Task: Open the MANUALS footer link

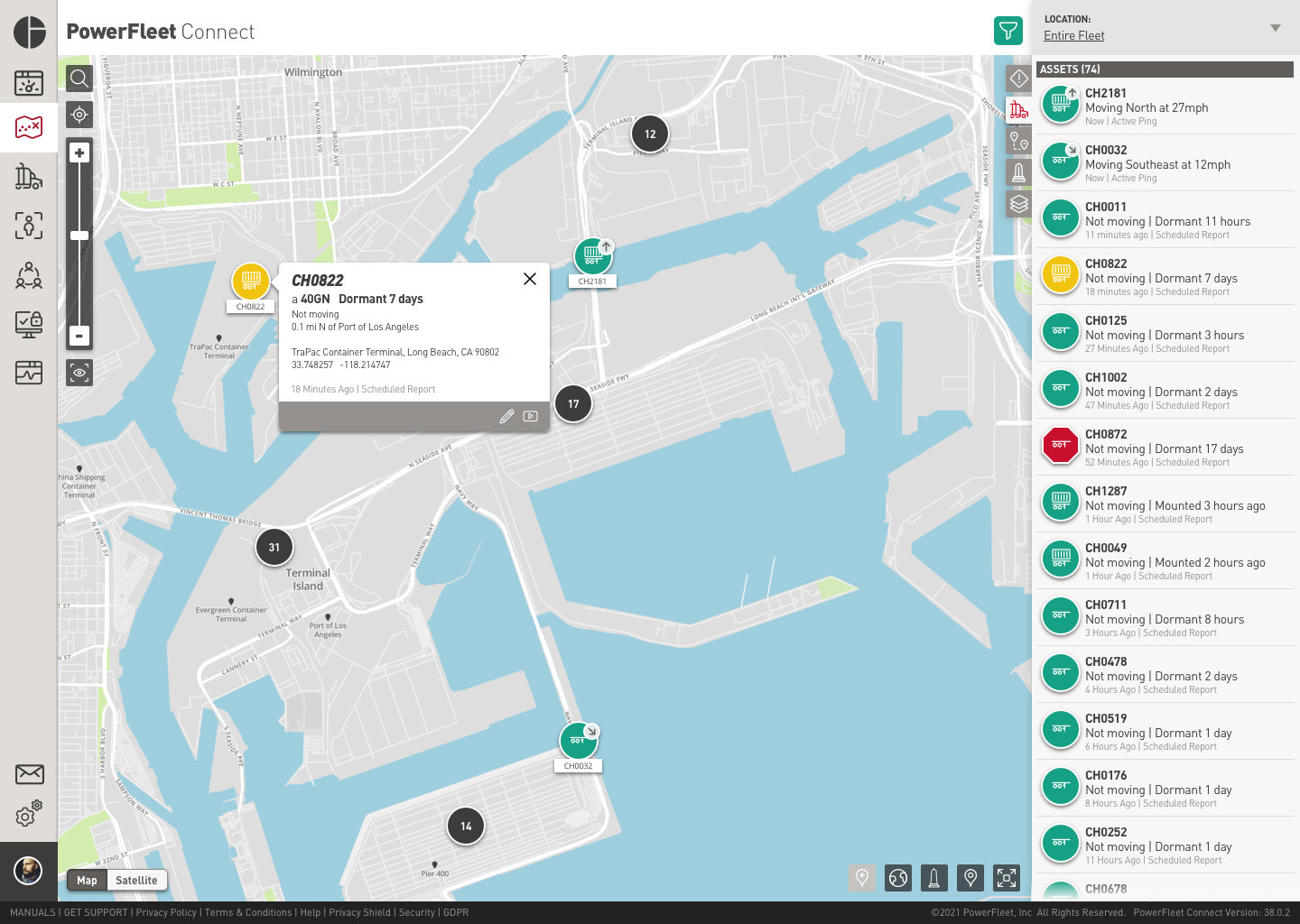Action: pos(32,912)
